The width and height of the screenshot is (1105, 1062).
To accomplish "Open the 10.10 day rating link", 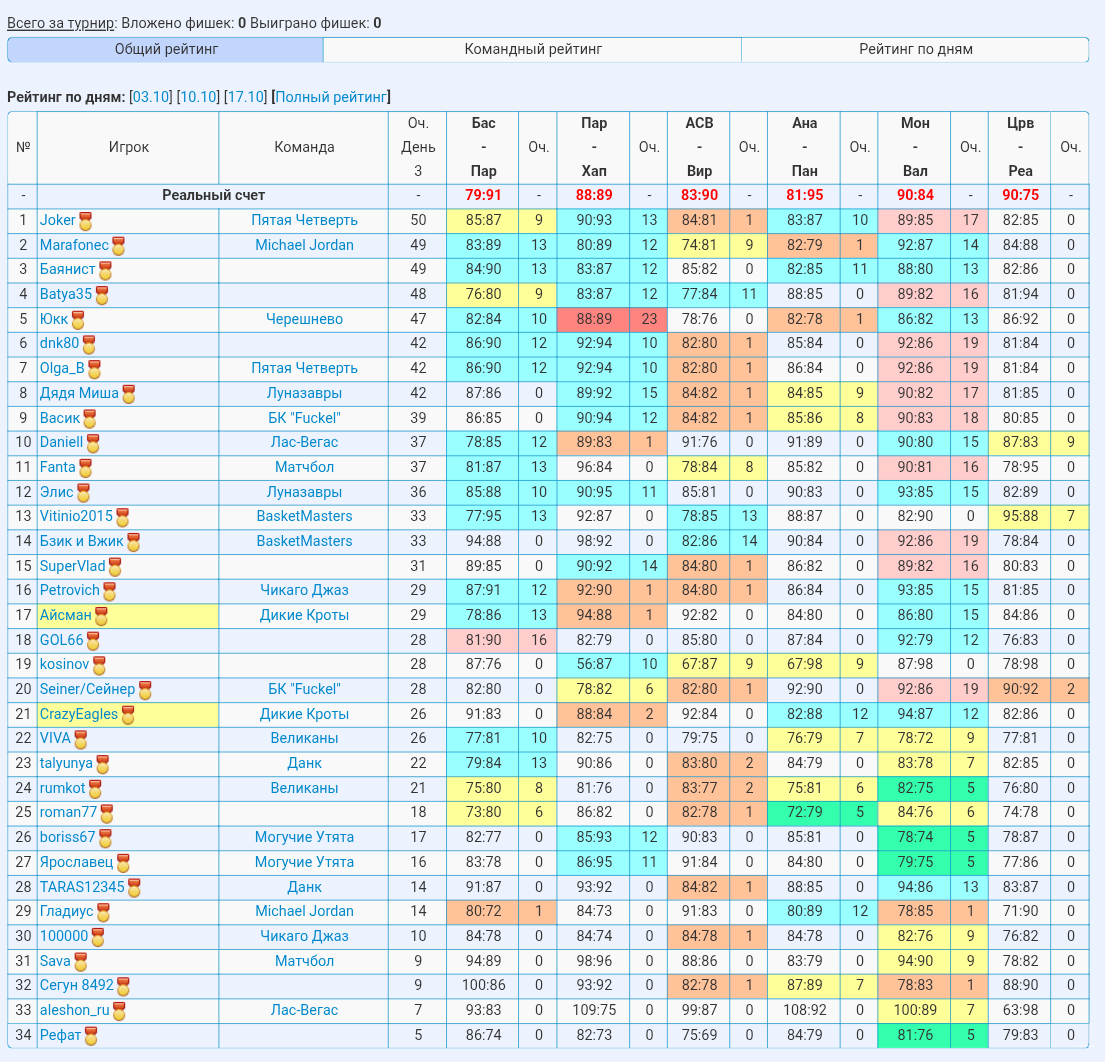I will [198, 97].
